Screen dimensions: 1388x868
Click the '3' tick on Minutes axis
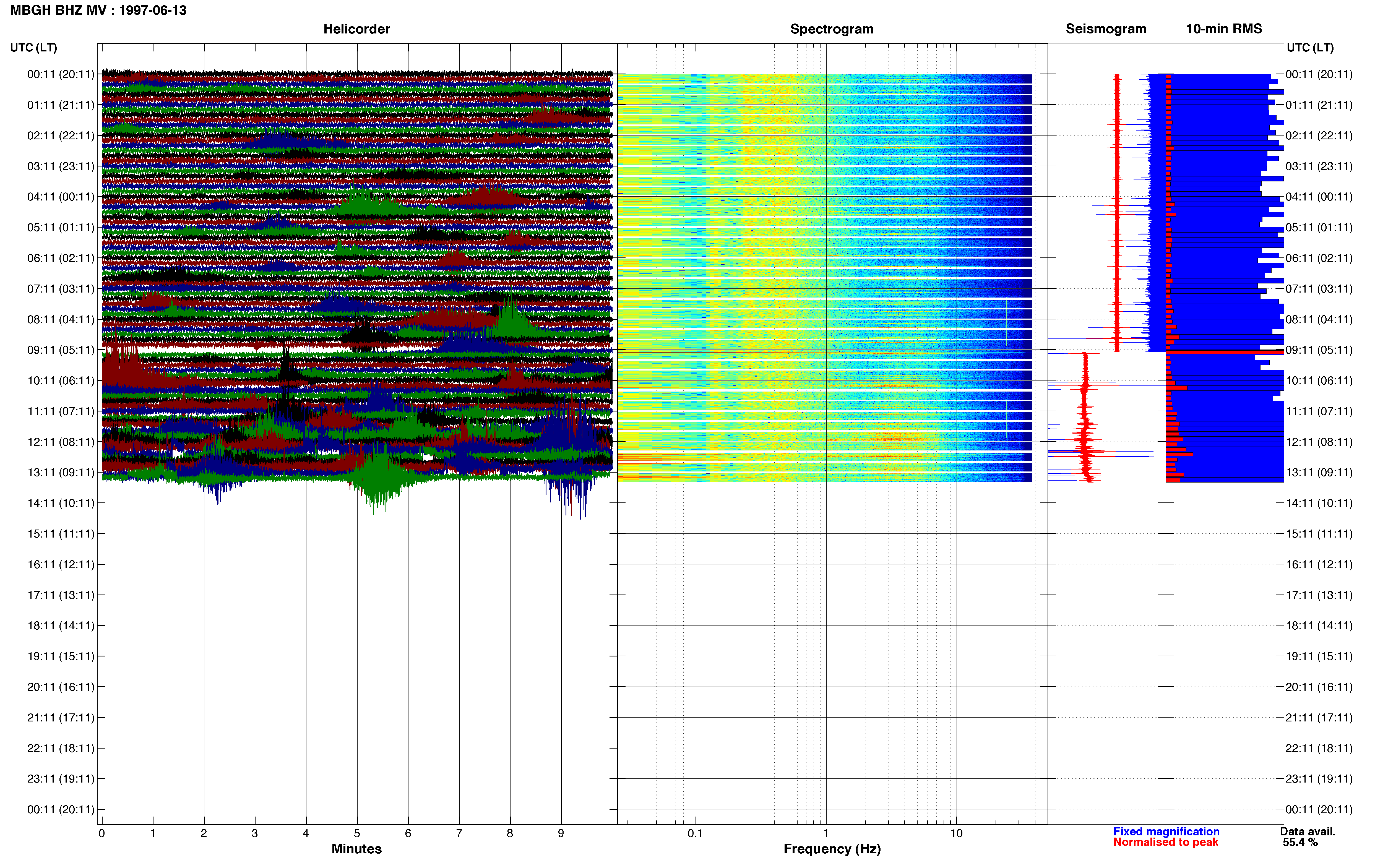[255, 833]
